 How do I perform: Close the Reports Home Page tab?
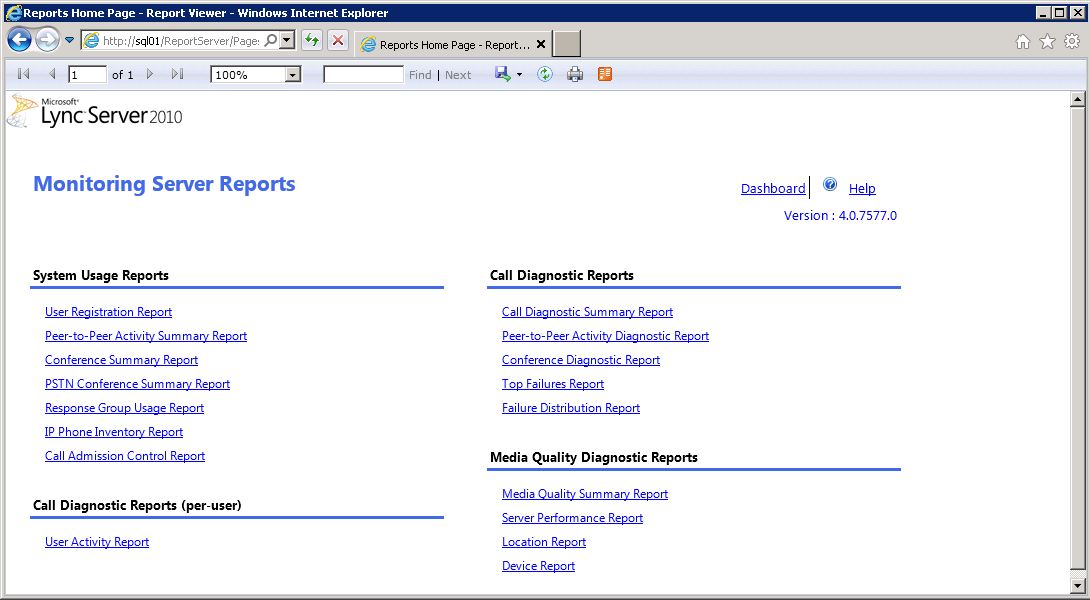(541, 44)
